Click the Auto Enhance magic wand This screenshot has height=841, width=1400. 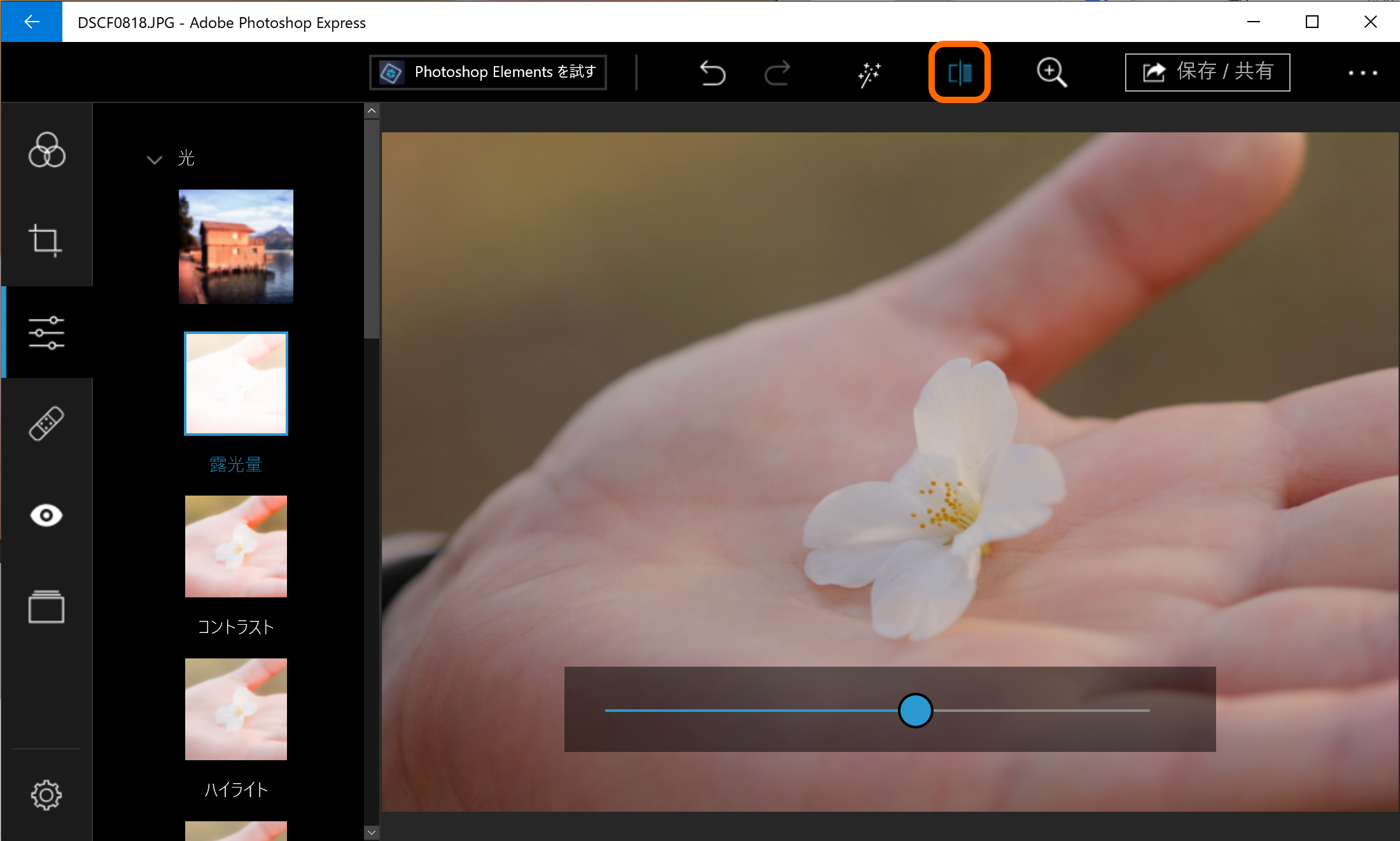pyautogui.click(x=869, y=73)
